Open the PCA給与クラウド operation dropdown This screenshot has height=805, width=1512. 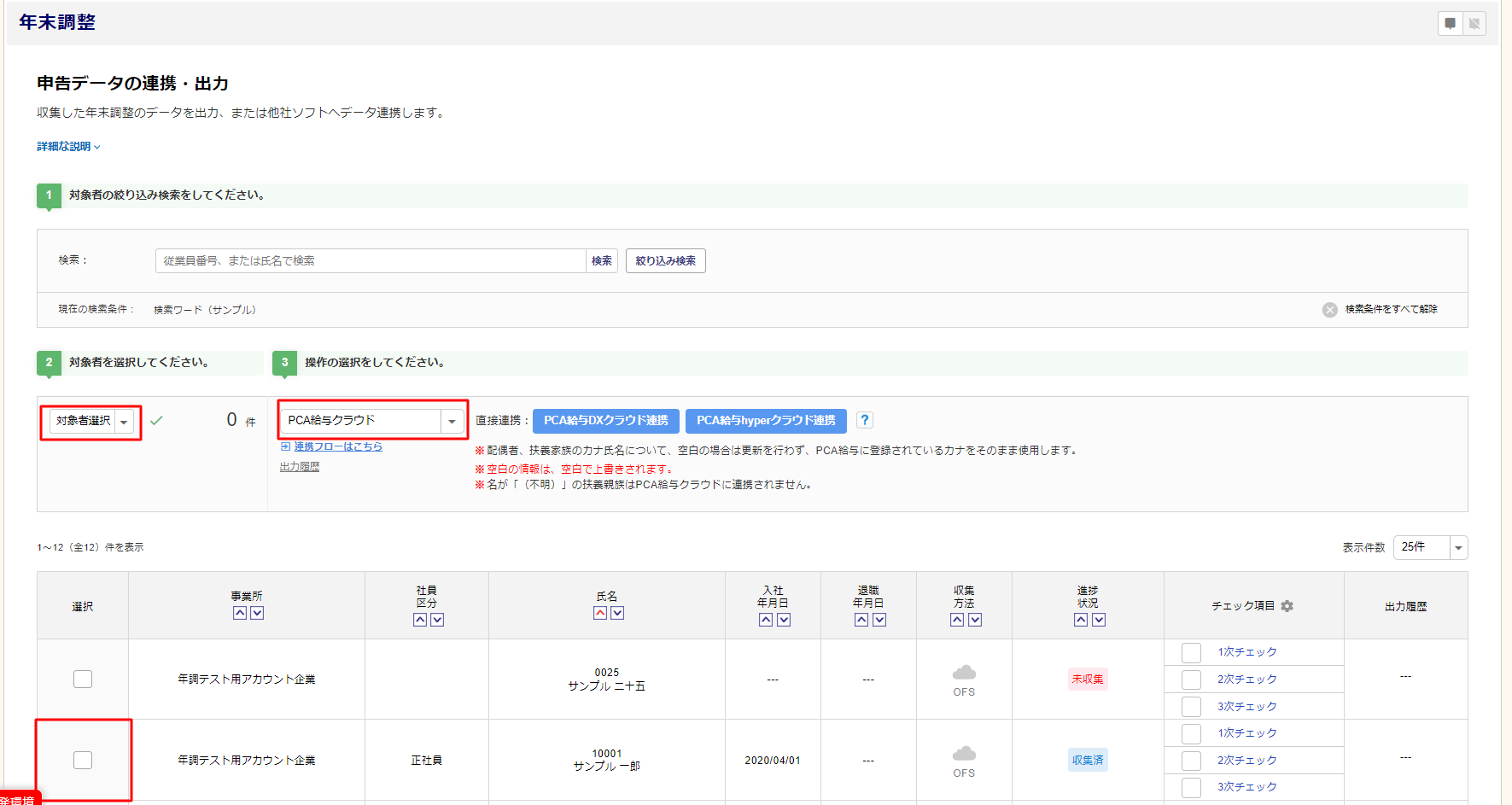click(x=372, y=421)
